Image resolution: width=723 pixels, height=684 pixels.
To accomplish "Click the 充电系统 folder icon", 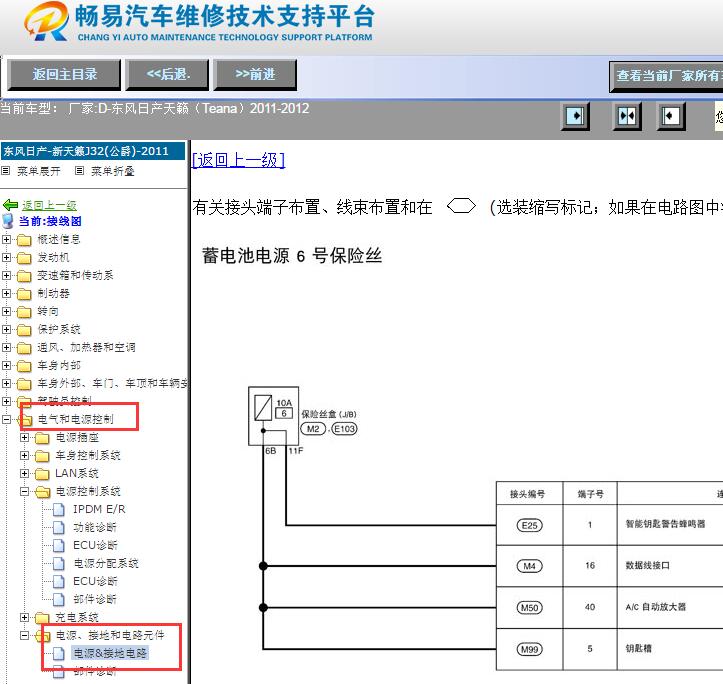I will coord(42,618).
